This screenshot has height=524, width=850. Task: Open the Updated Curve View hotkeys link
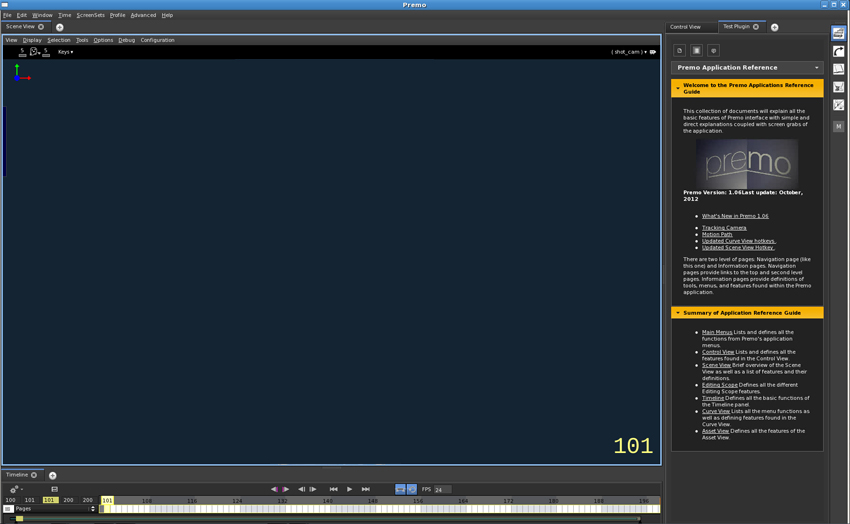(x=739, y=241)
